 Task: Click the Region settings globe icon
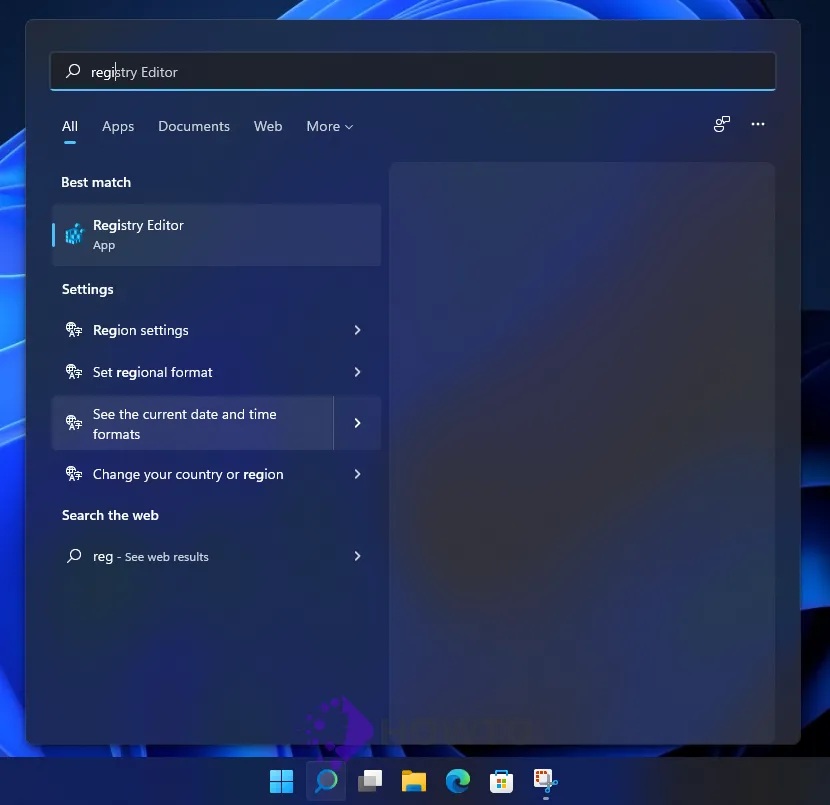pos(74,330)
